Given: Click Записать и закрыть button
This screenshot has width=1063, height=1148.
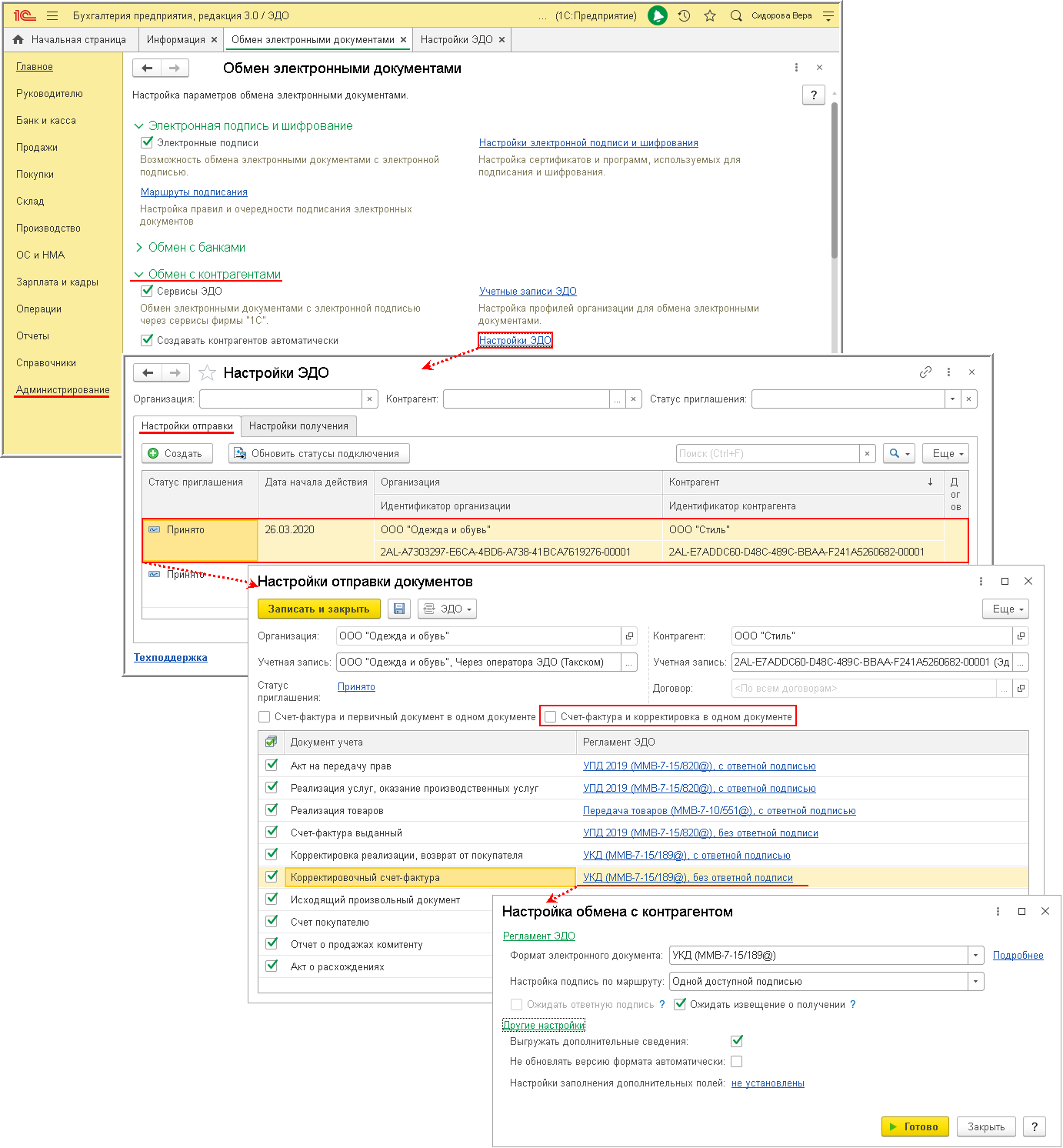Looking at the screenshot, I should coord(318,609).
